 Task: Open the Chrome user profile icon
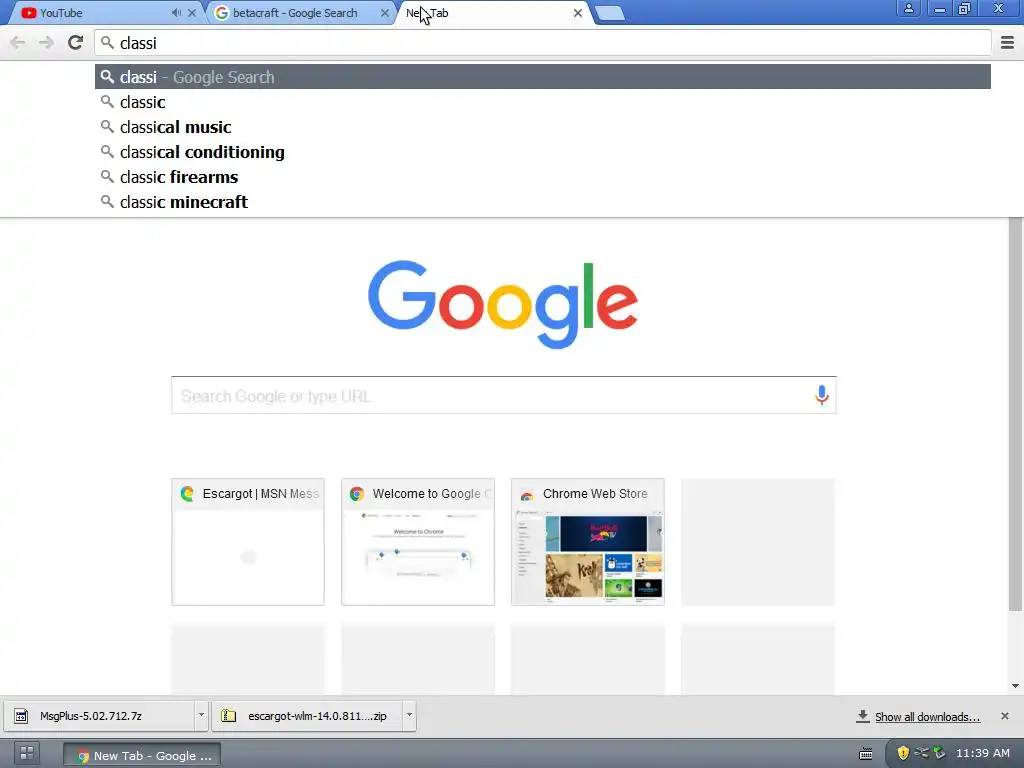[x=908, y=8]
